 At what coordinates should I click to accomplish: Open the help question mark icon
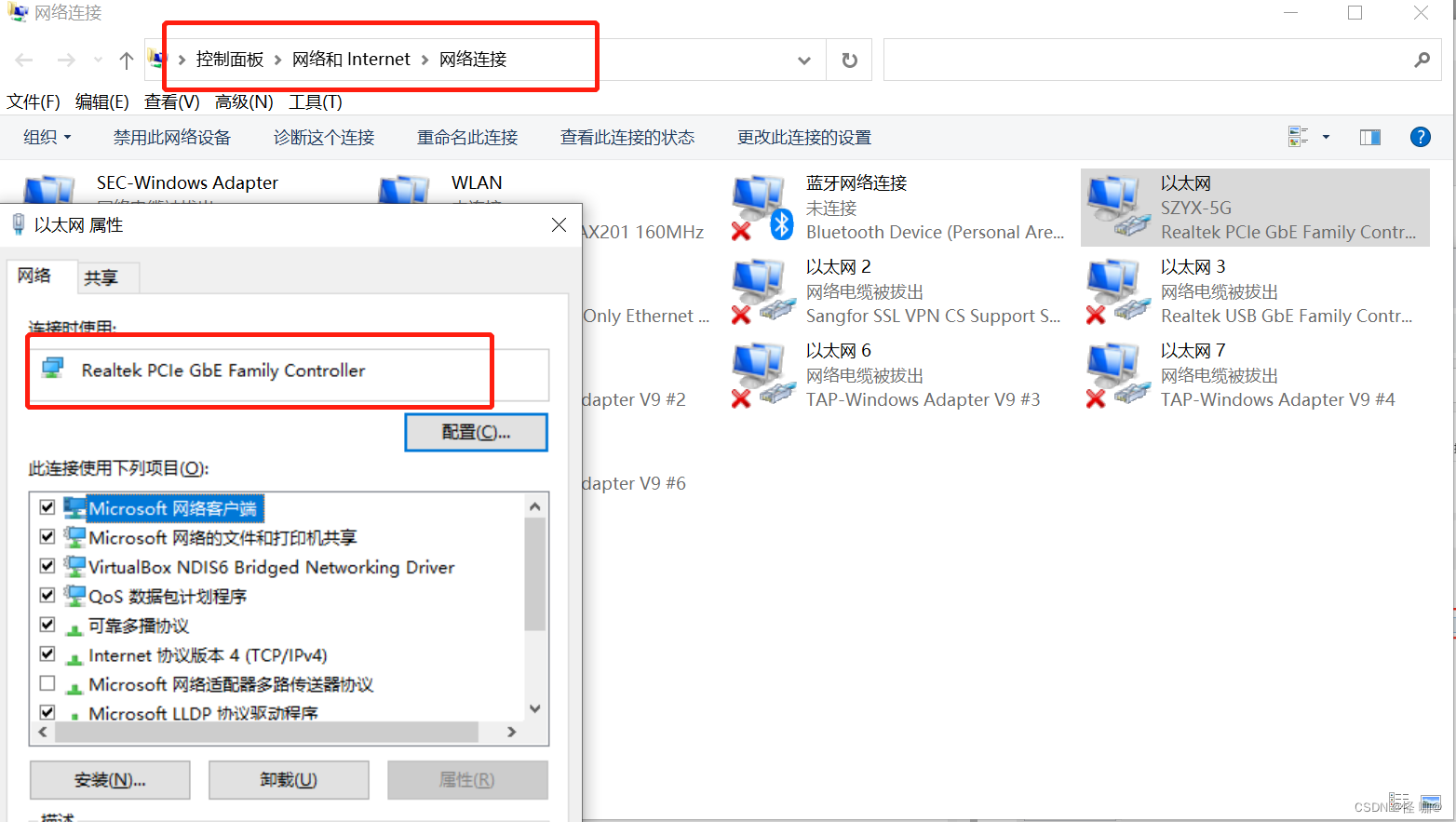pyautogui.click(x=1420, y=137)
